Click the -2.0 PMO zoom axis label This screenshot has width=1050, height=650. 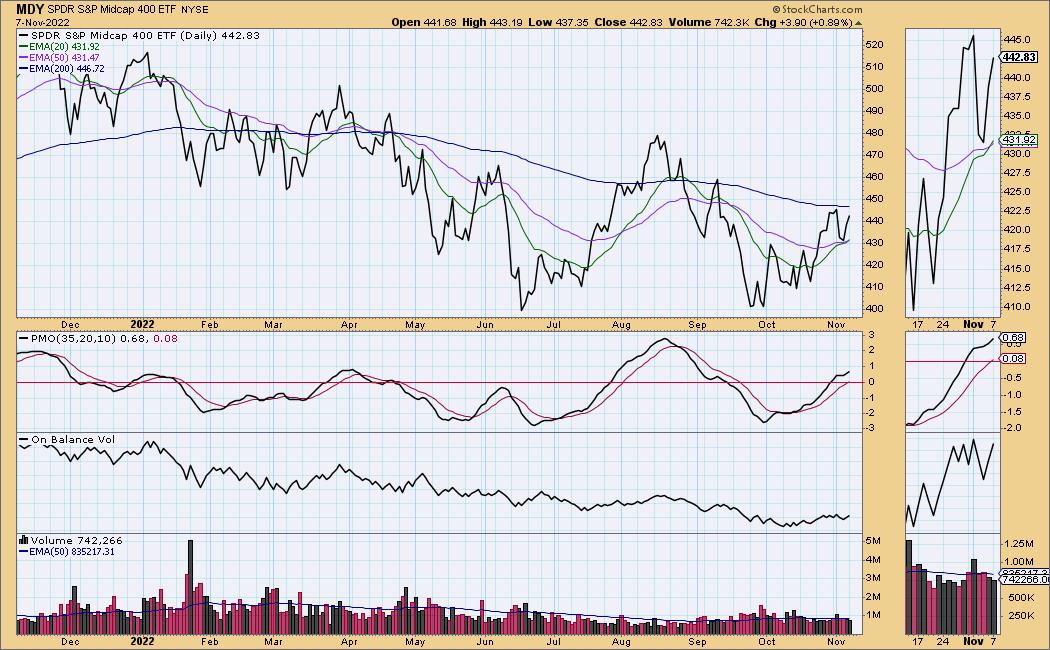[1014, 428]
